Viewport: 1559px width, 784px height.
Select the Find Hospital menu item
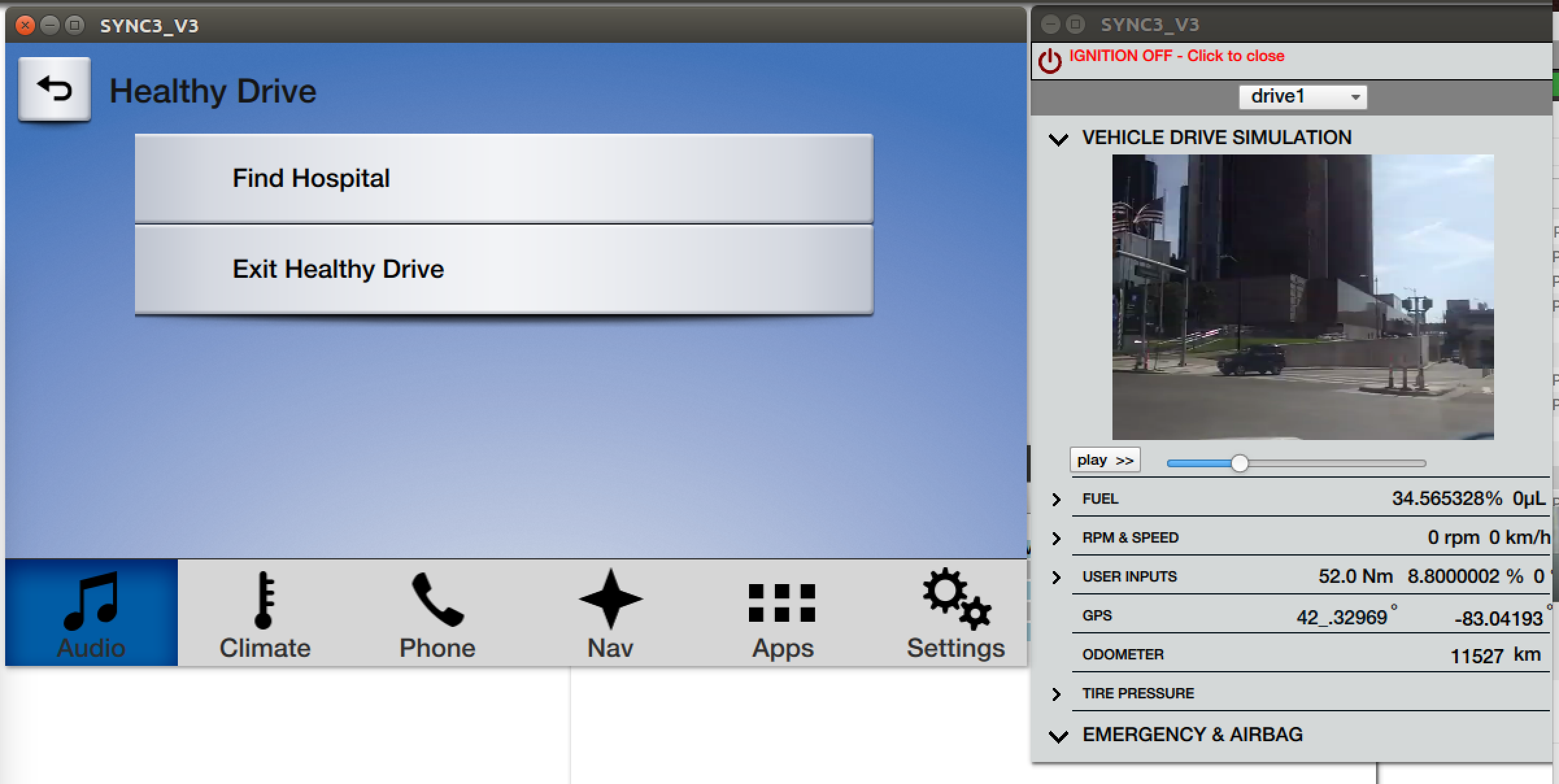tap(504, 178)
